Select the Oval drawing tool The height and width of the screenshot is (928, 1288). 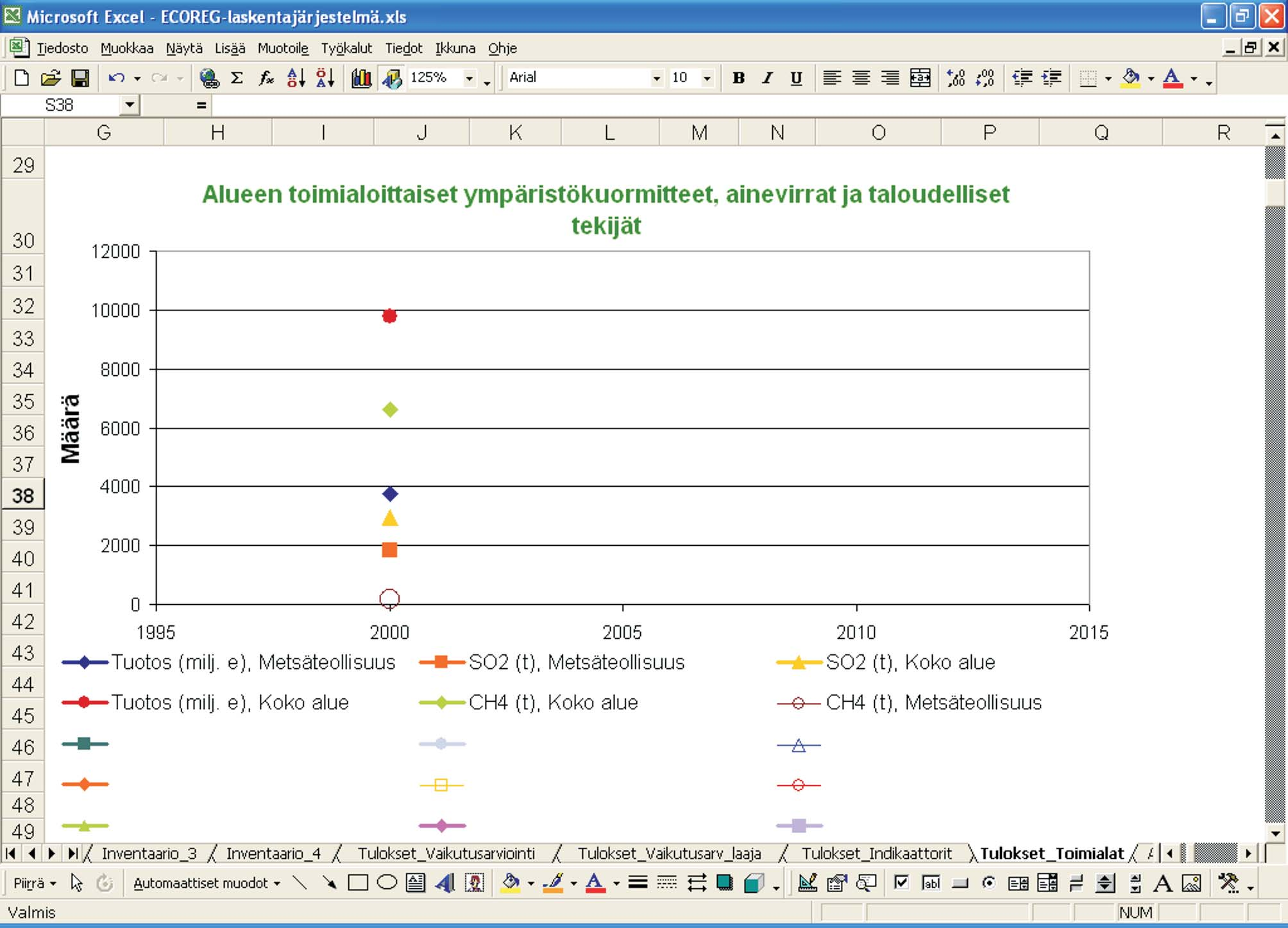387,883
